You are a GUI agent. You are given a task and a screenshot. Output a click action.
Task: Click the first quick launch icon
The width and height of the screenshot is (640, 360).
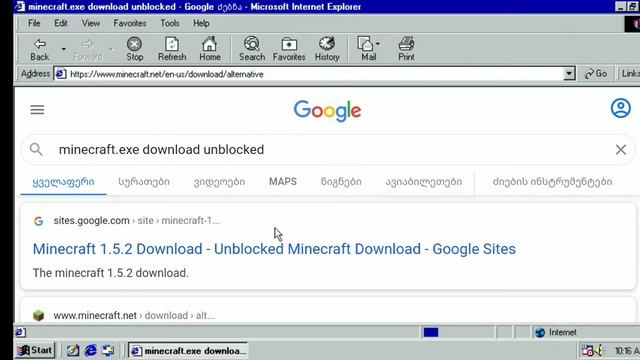click(x=73, y=350)
